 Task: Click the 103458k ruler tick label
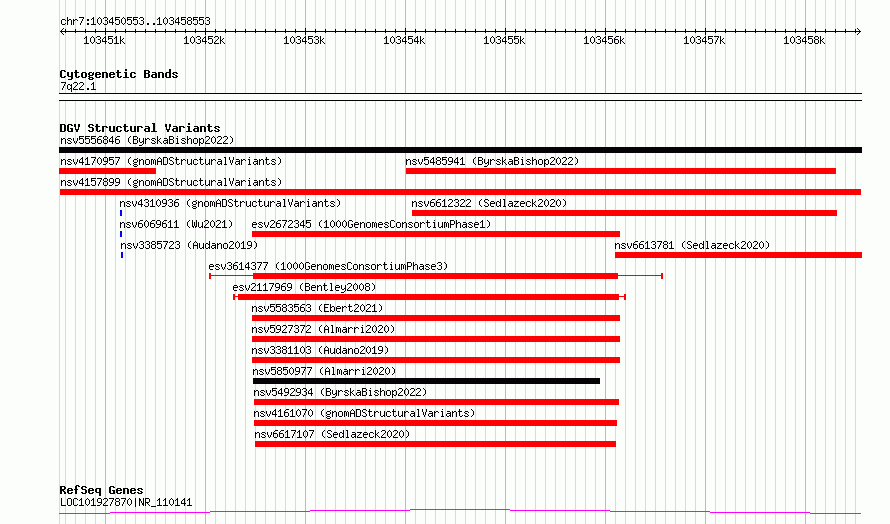tap(804, 41)
